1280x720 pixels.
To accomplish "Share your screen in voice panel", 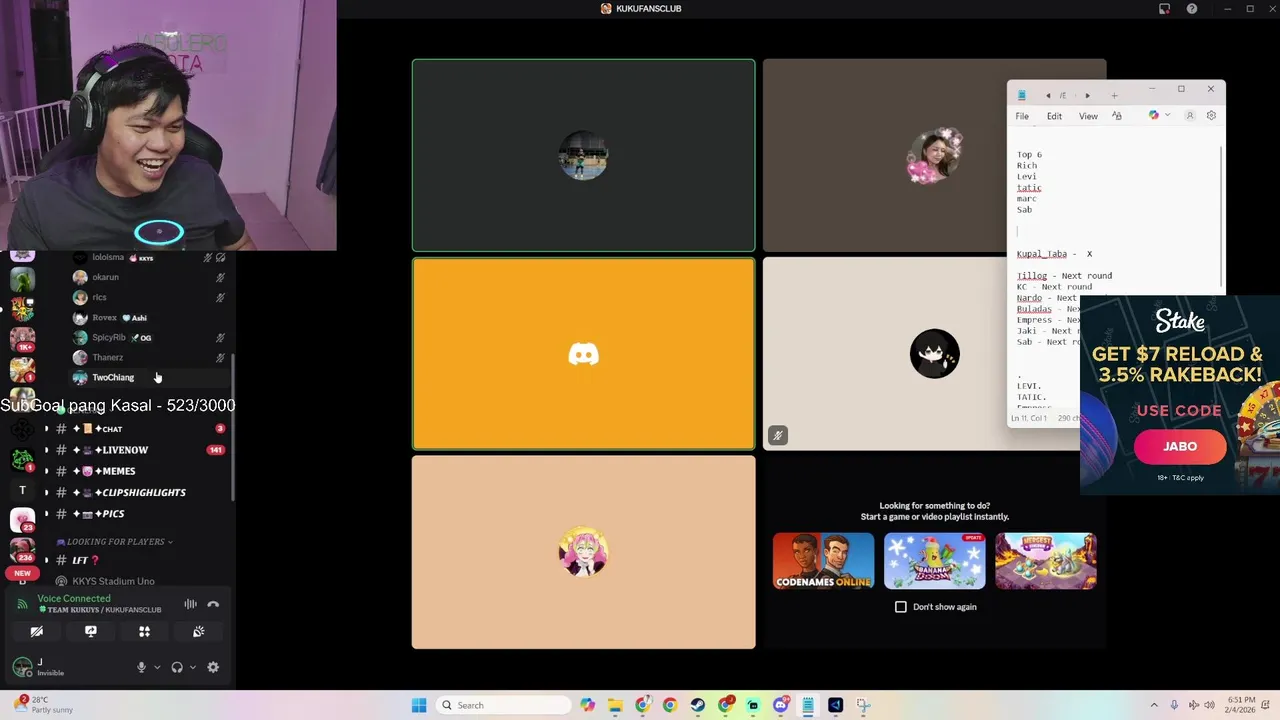I will click(x=91, y=631).
